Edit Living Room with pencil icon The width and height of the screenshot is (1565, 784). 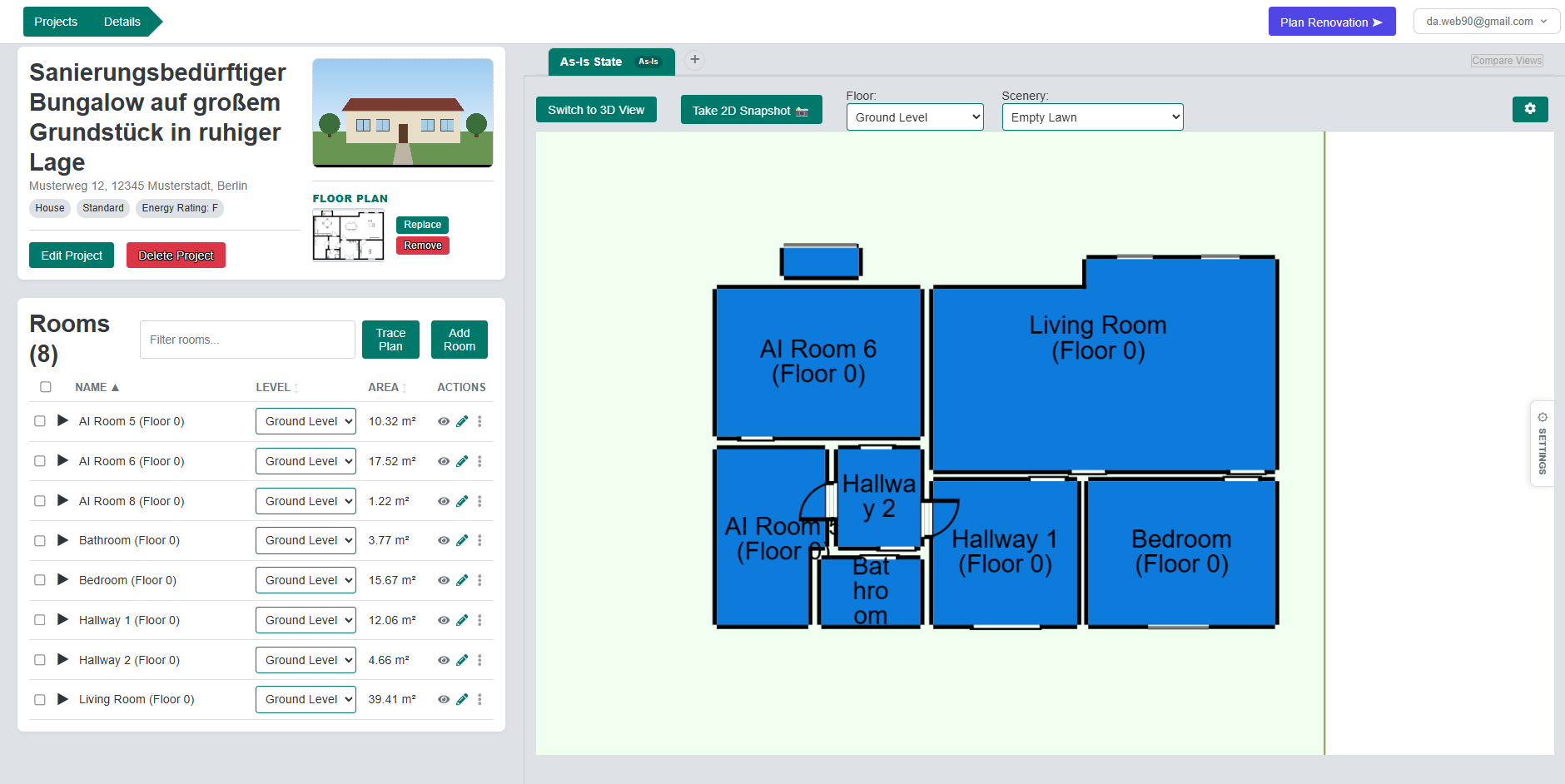[462, 699]
